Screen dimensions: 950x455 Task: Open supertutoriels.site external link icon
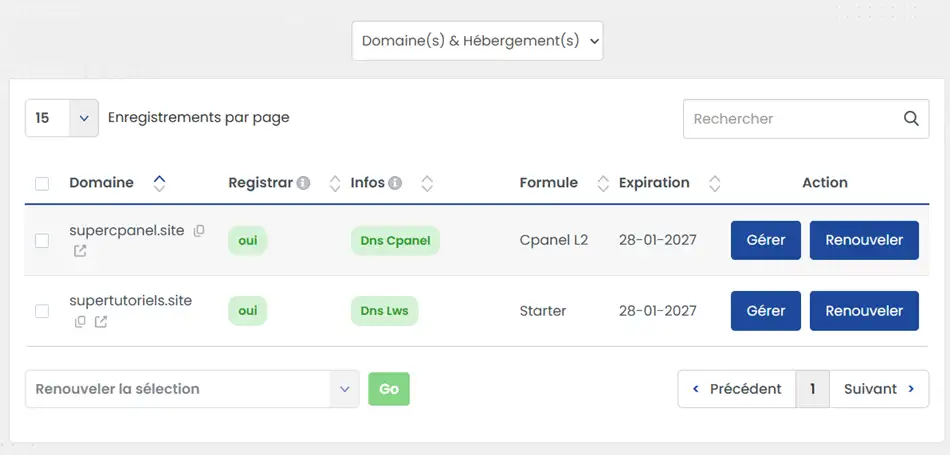(x=101, y=322)
